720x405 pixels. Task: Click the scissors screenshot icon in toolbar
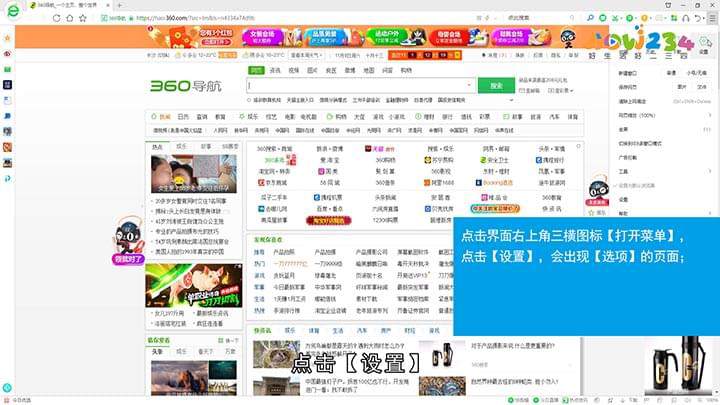pyautogui.click(x=615, y=18)
